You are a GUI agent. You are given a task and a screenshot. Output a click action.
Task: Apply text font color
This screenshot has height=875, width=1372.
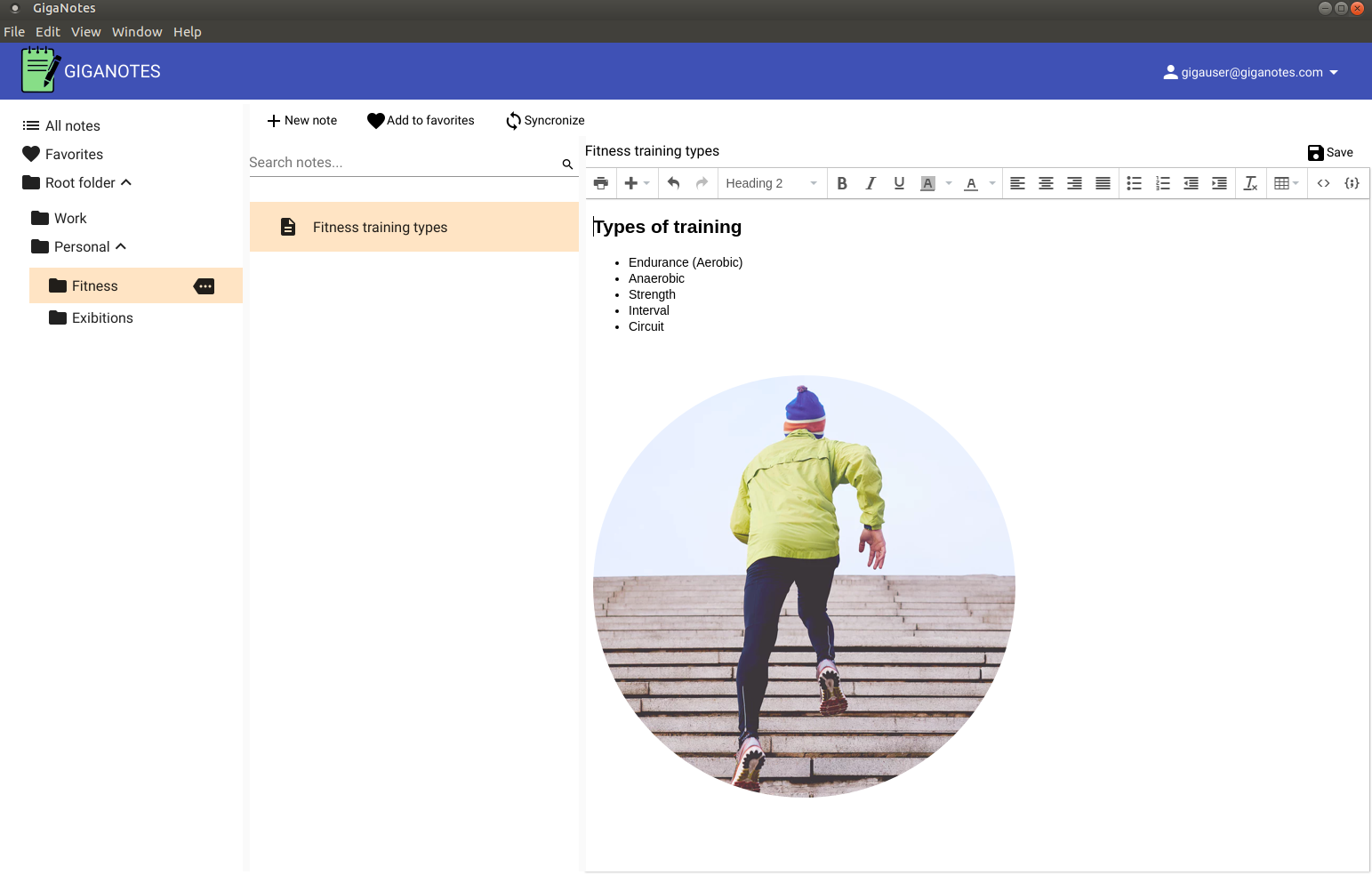(x=971, y=183)
